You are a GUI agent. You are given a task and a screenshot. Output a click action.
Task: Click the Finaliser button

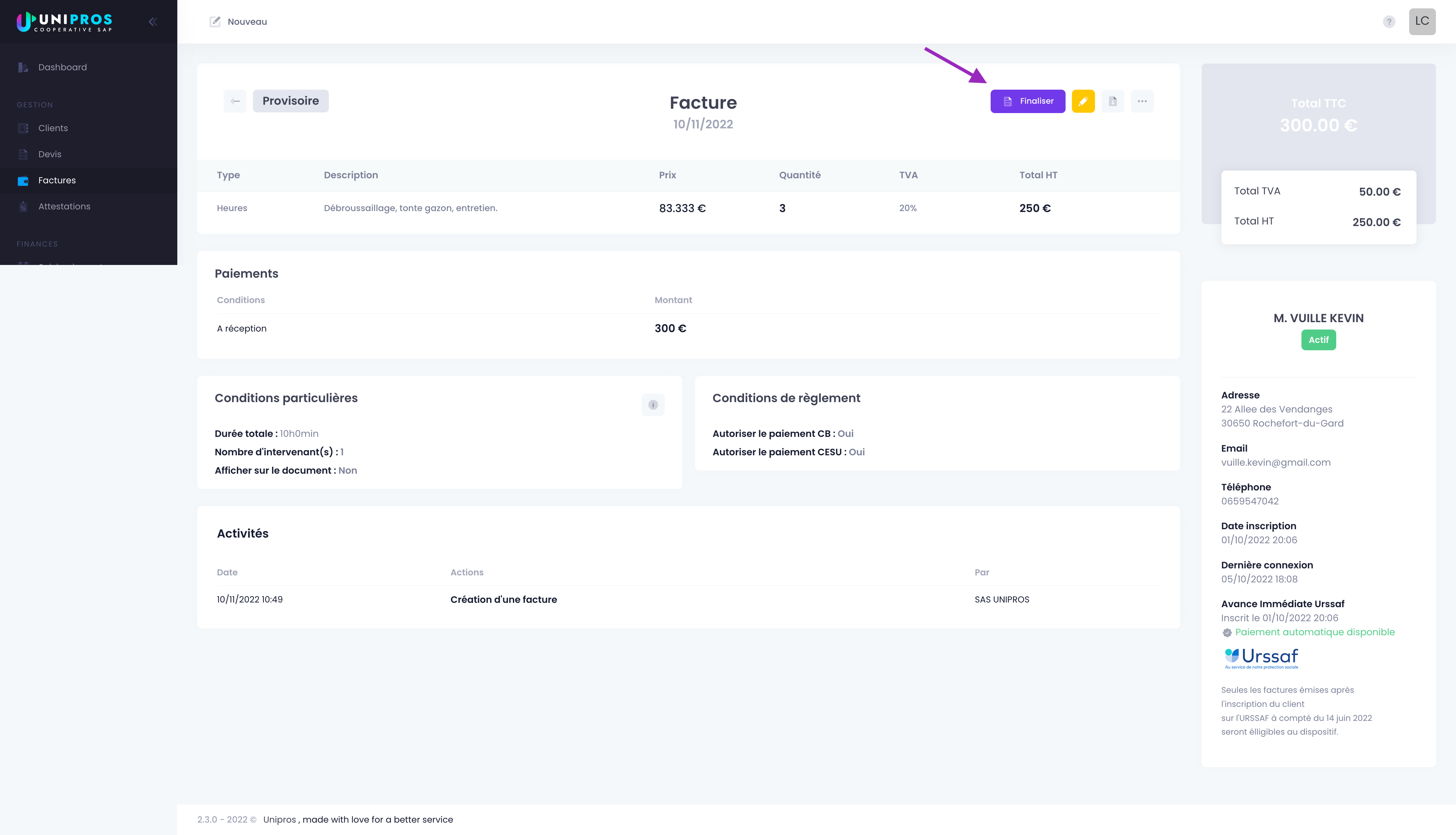click(x=1028, y=101)
